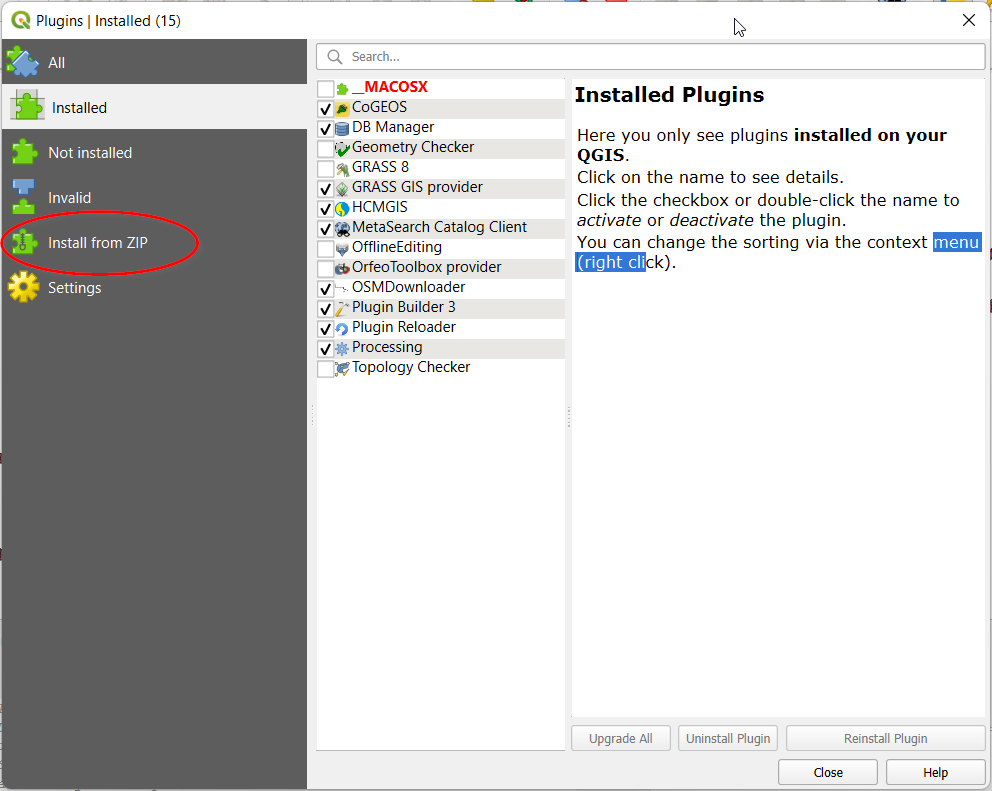Click the Close button
Viewport: 992px width, 791px height.
[828, 773]
